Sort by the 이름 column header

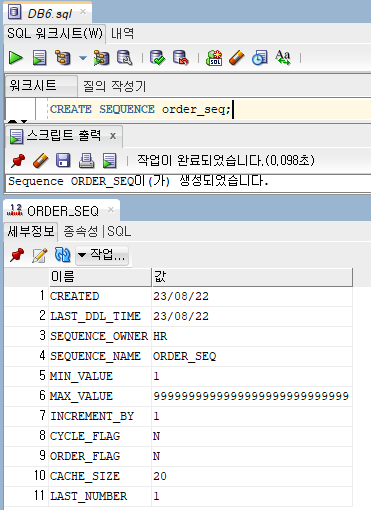(100, 277)
